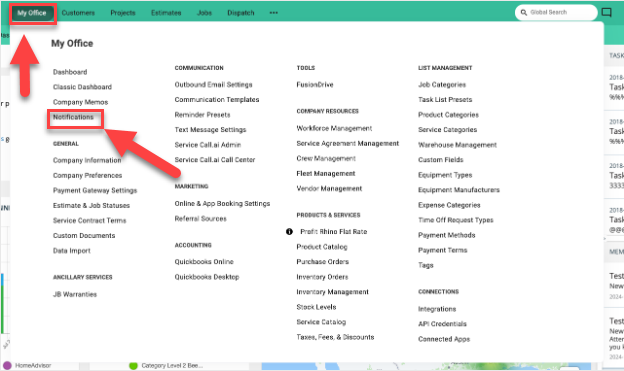Open Service Contract Terms
Viewport: 624px width, 371px height.
tap(90, 221)
